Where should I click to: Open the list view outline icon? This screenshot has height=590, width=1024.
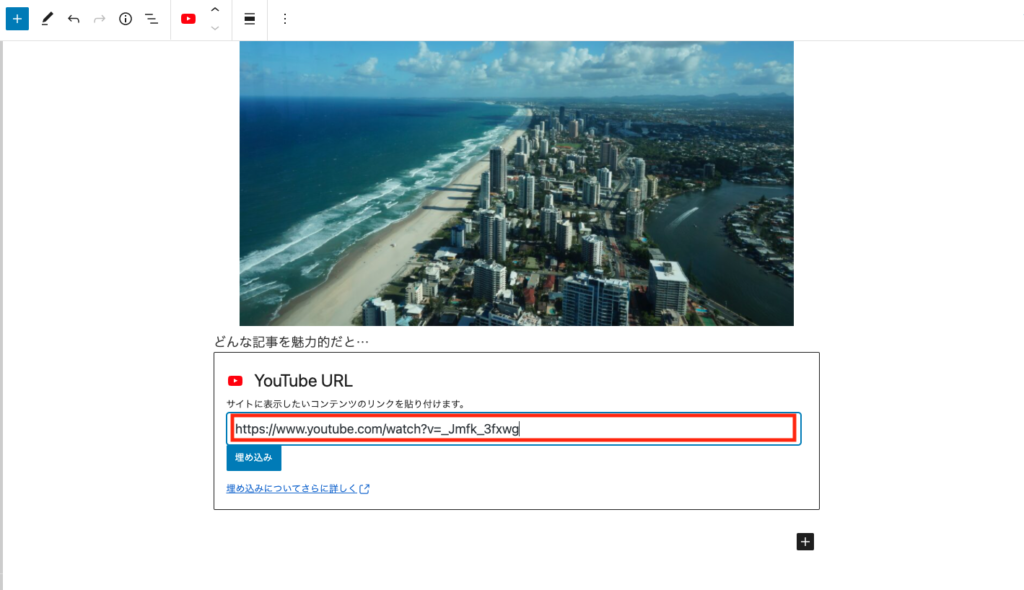pyautogui.click(x=151, y=19)
